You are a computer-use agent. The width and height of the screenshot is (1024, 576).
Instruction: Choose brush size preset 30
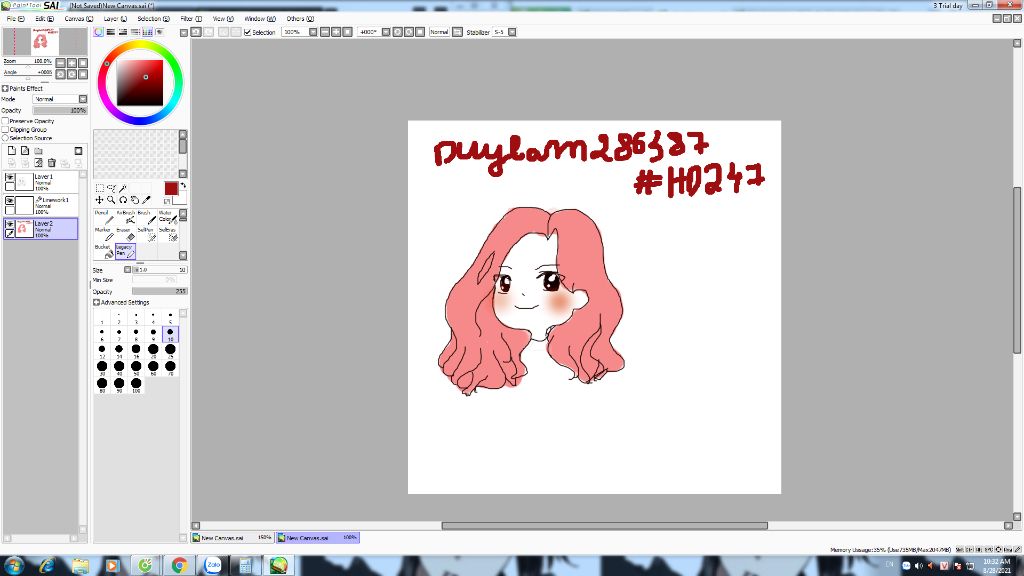(102, 368)
